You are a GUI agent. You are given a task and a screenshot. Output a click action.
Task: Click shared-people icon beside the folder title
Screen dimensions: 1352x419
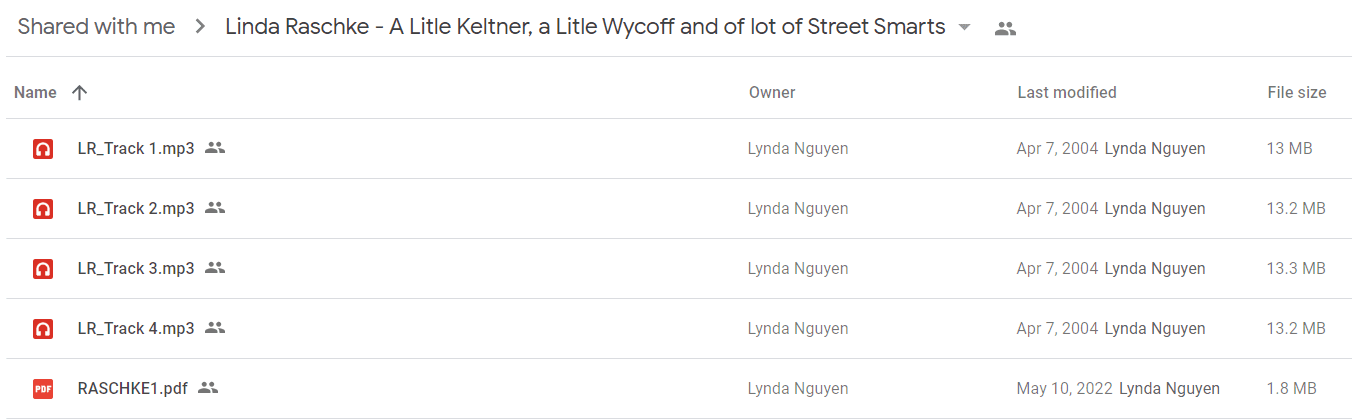1005,29
